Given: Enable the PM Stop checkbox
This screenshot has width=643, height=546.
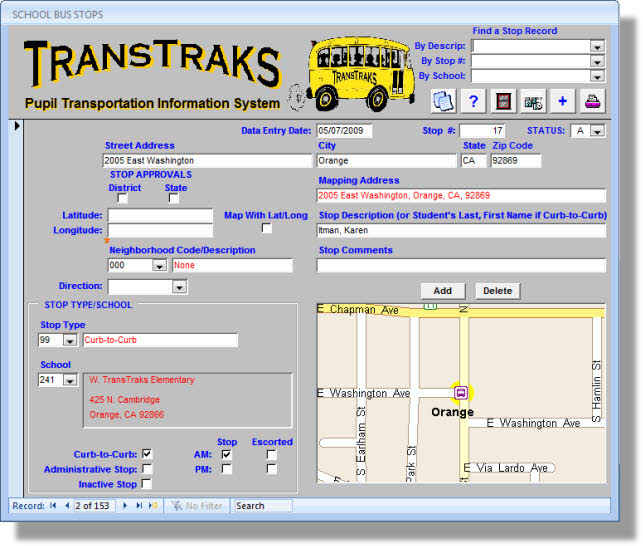Looking at the screenshot, I should pos(226,469).
